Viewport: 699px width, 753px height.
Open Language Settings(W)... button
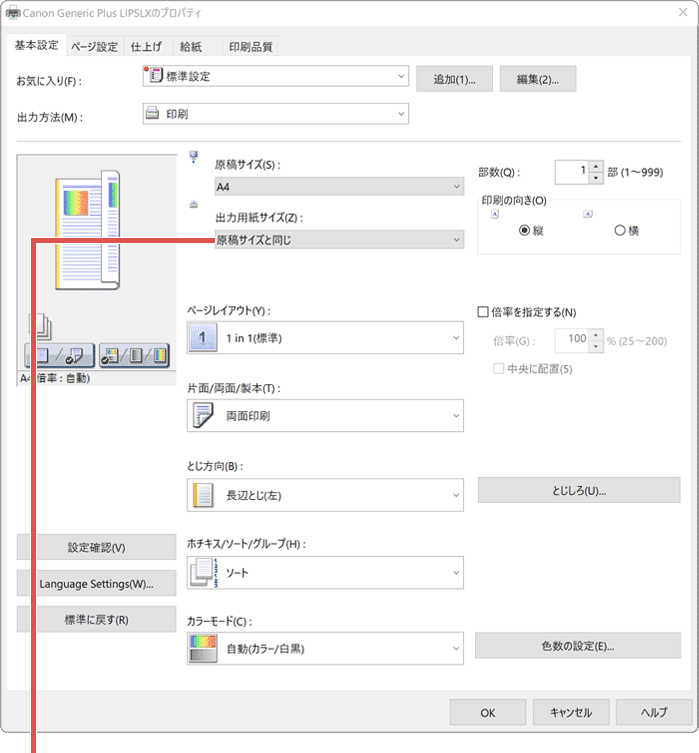tap(96, 583)
